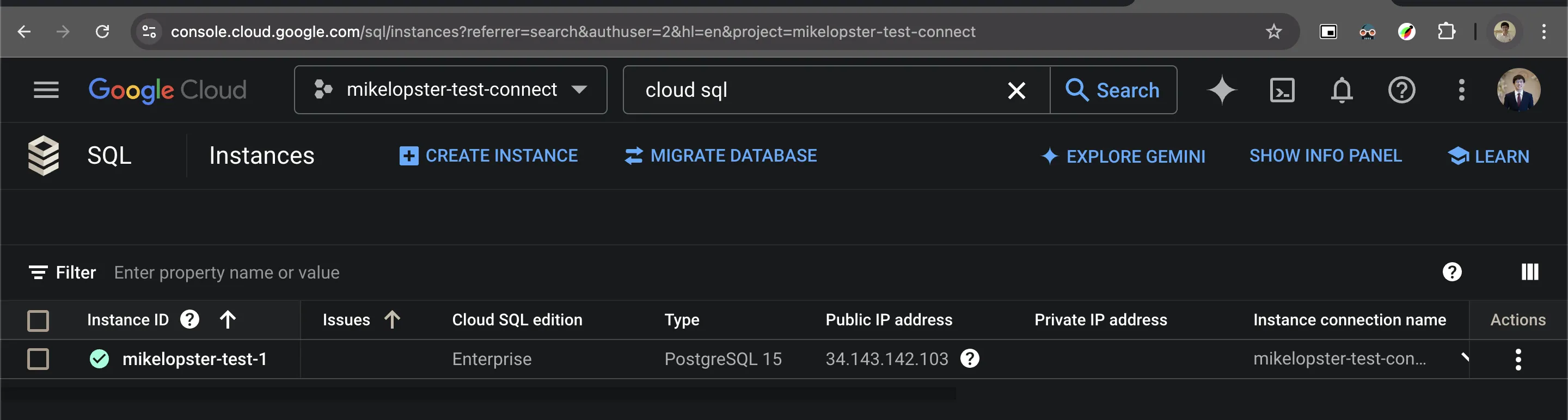Open Chrome profile avatar in toolbar
Image resolution: width=1568 pixels, height=420 pixels.
point(1504,32)
